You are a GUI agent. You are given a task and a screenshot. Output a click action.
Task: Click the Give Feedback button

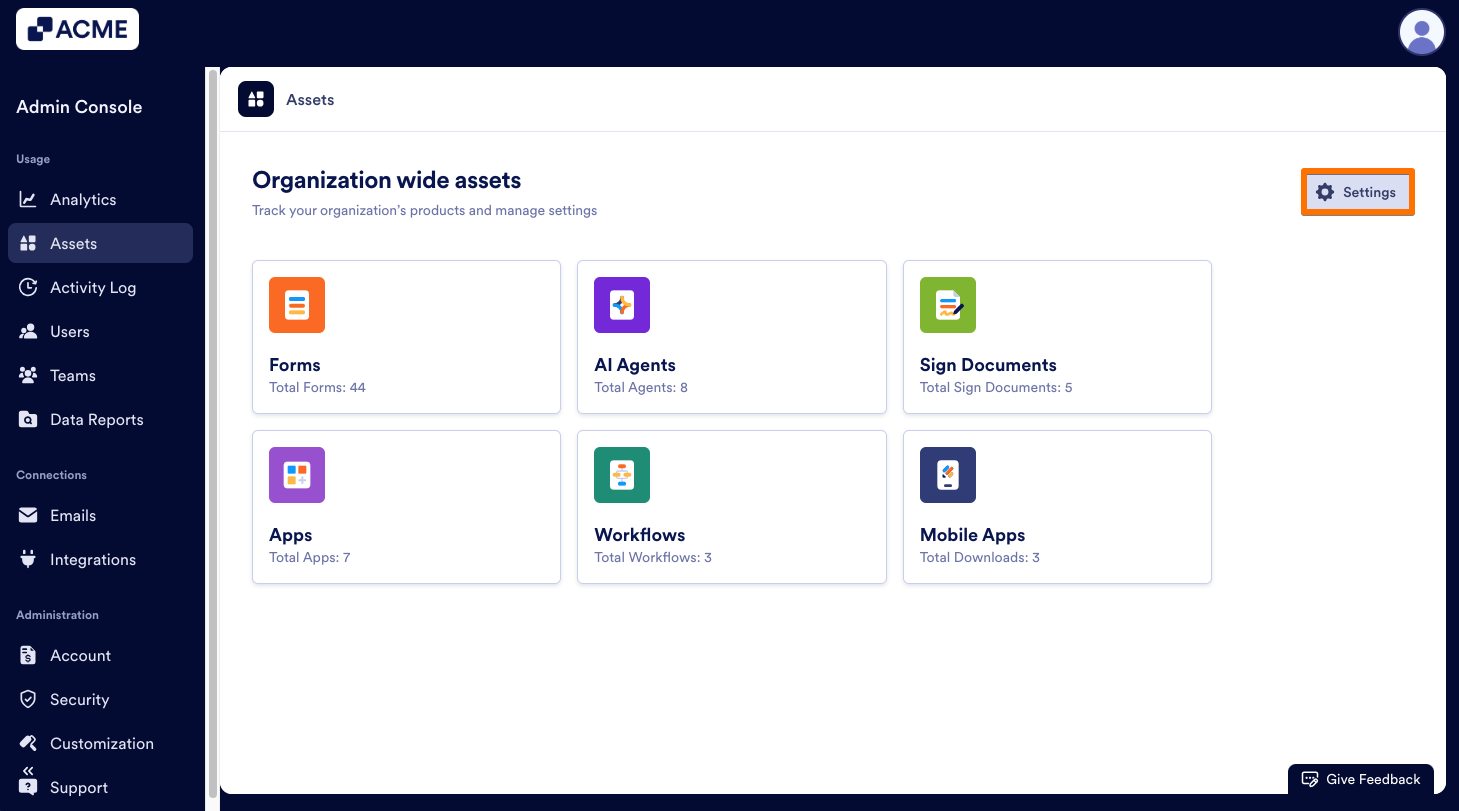click(1360, 779)
